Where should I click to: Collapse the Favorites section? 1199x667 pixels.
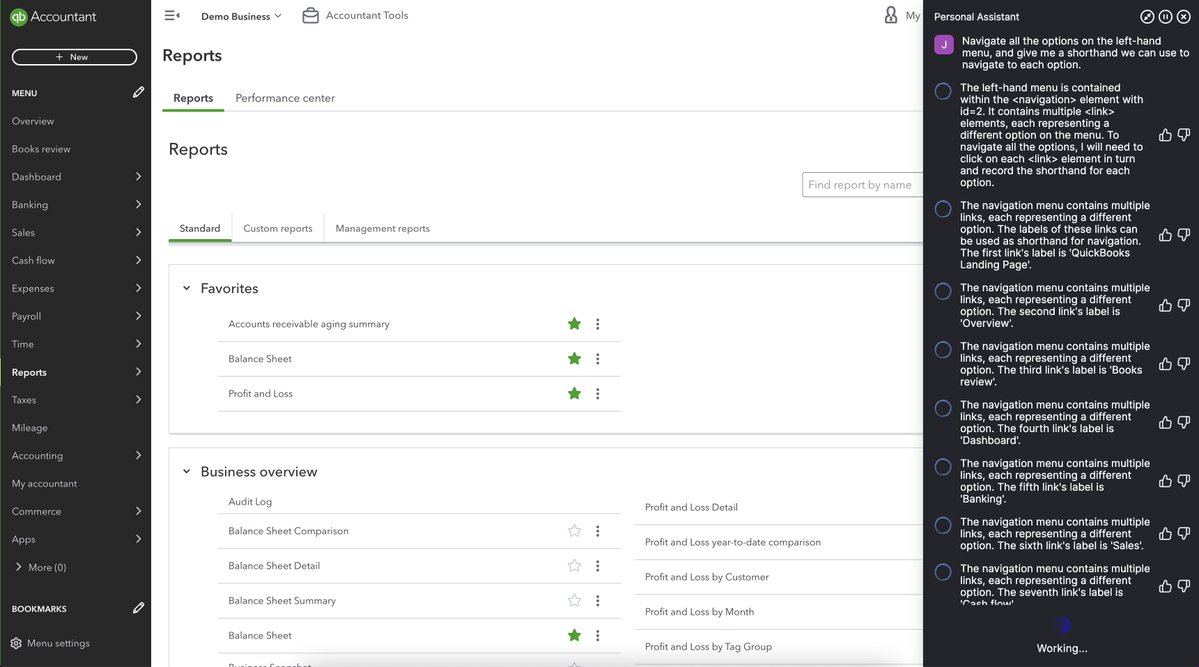click(187, 288)
